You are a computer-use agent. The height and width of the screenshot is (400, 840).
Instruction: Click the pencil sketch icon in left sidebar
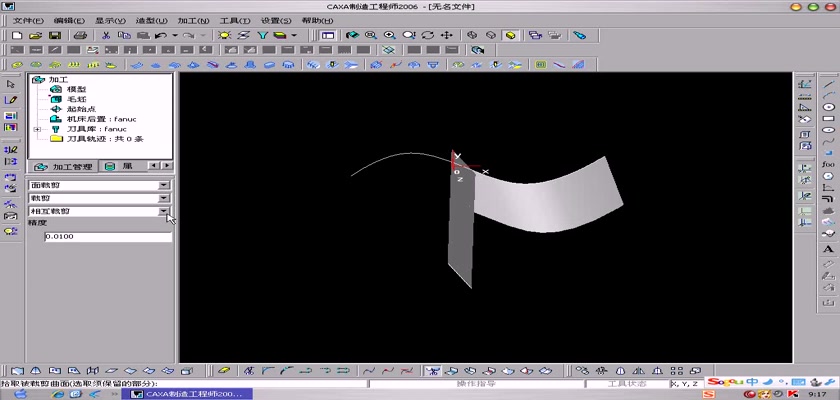[x=11, y=100]
